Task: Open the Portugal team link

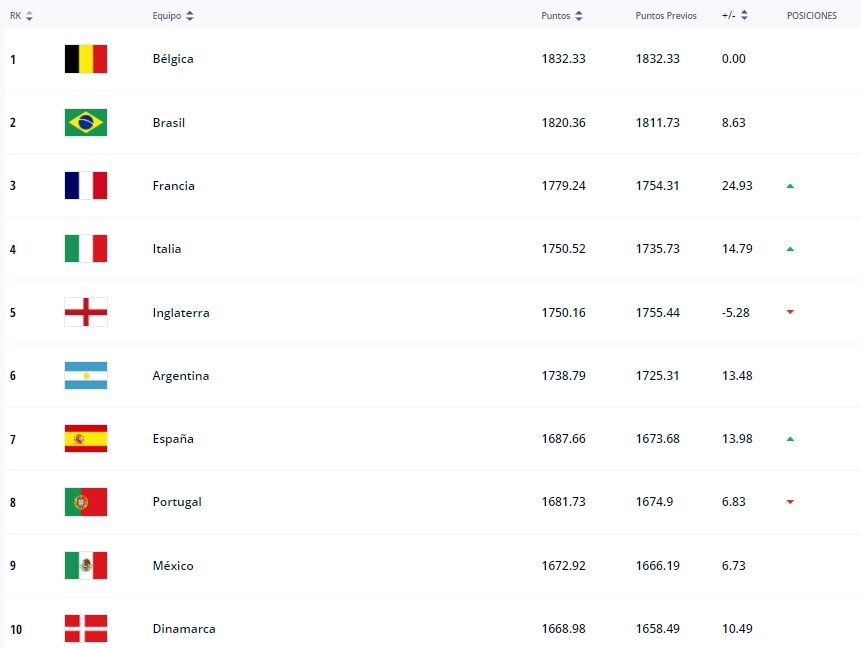Action: click(x=177, y=502)
